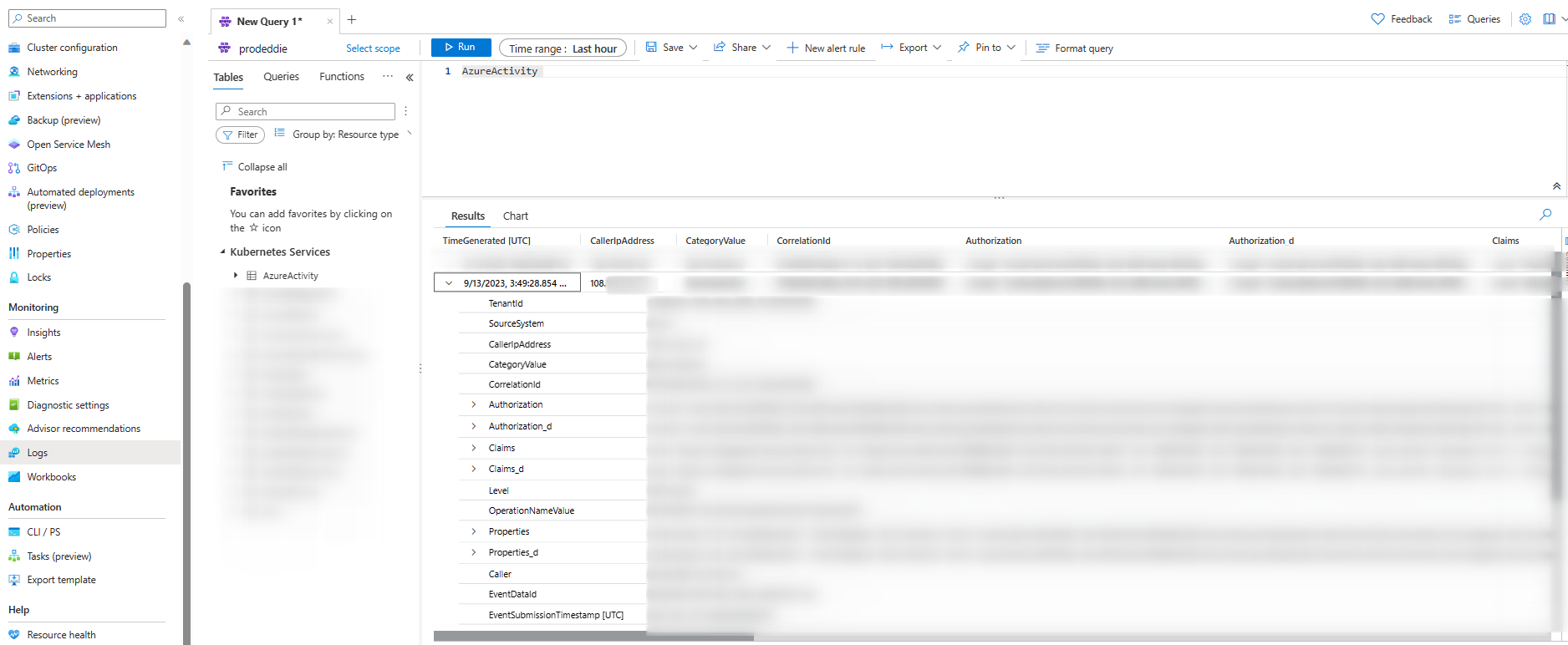Open Diagnostic settings

pyautogui.click(x=68, y=406)
